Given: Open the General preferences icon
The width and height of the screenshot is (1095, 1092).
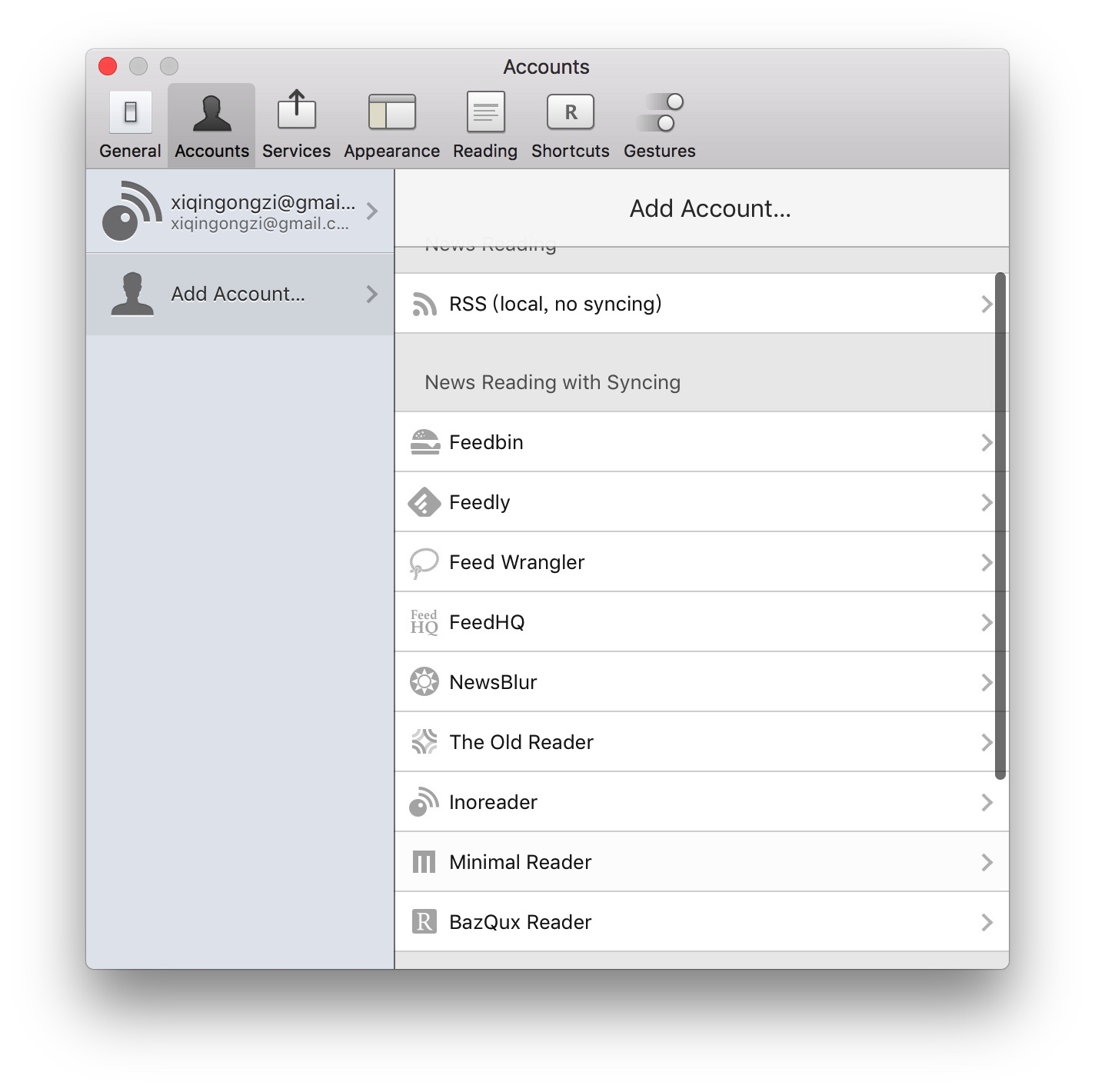Looking at the screenshot, I should [x=130, y=112].
